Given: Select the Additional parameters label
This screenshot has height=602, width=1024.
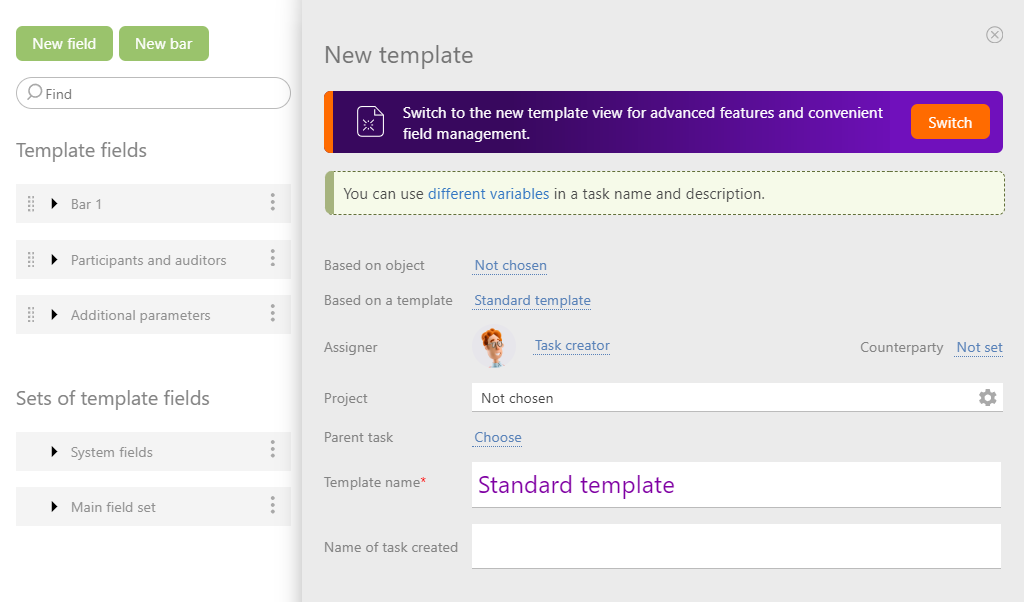Looking at the screenshot, I should coord(140,315).
